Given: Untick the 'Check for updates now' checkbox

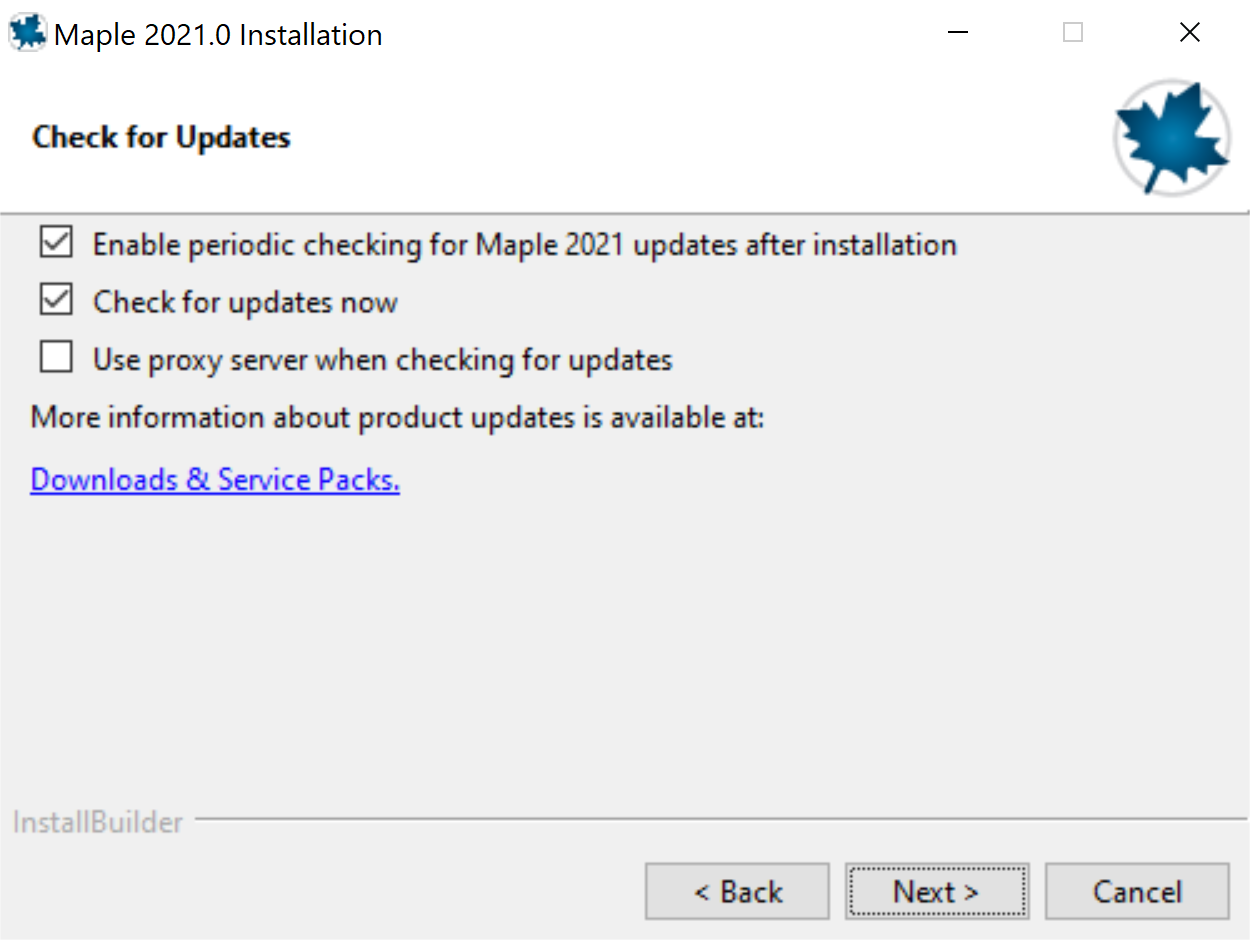Looking at the screenshot, I should pos(56,301).
